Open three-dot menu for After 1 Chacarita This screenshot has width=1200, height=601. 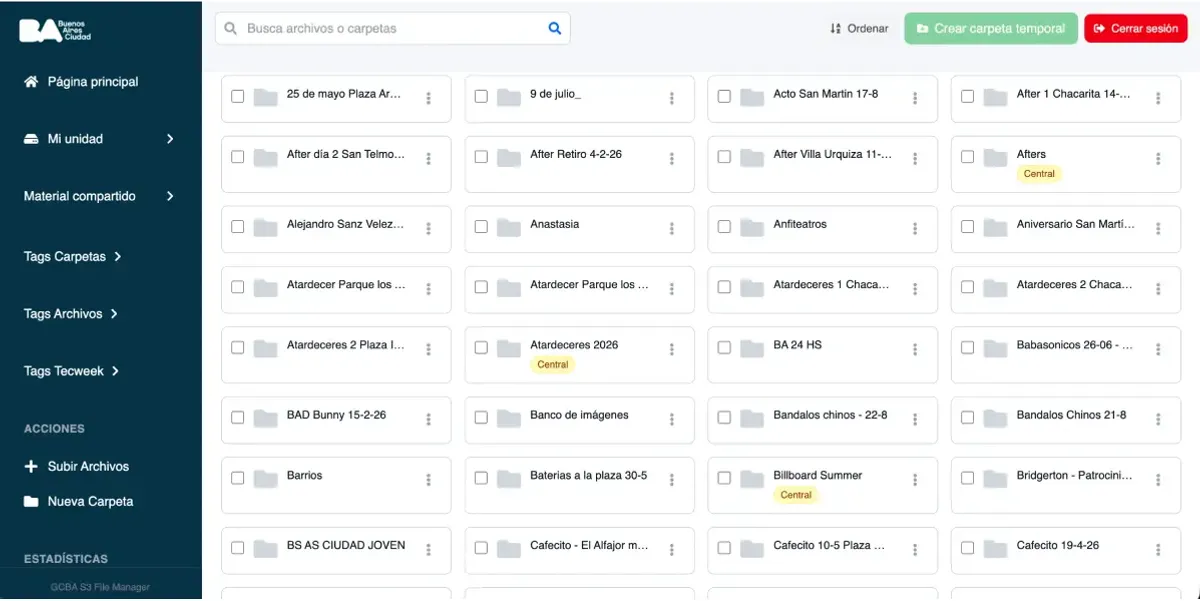tap(1158, 98)
